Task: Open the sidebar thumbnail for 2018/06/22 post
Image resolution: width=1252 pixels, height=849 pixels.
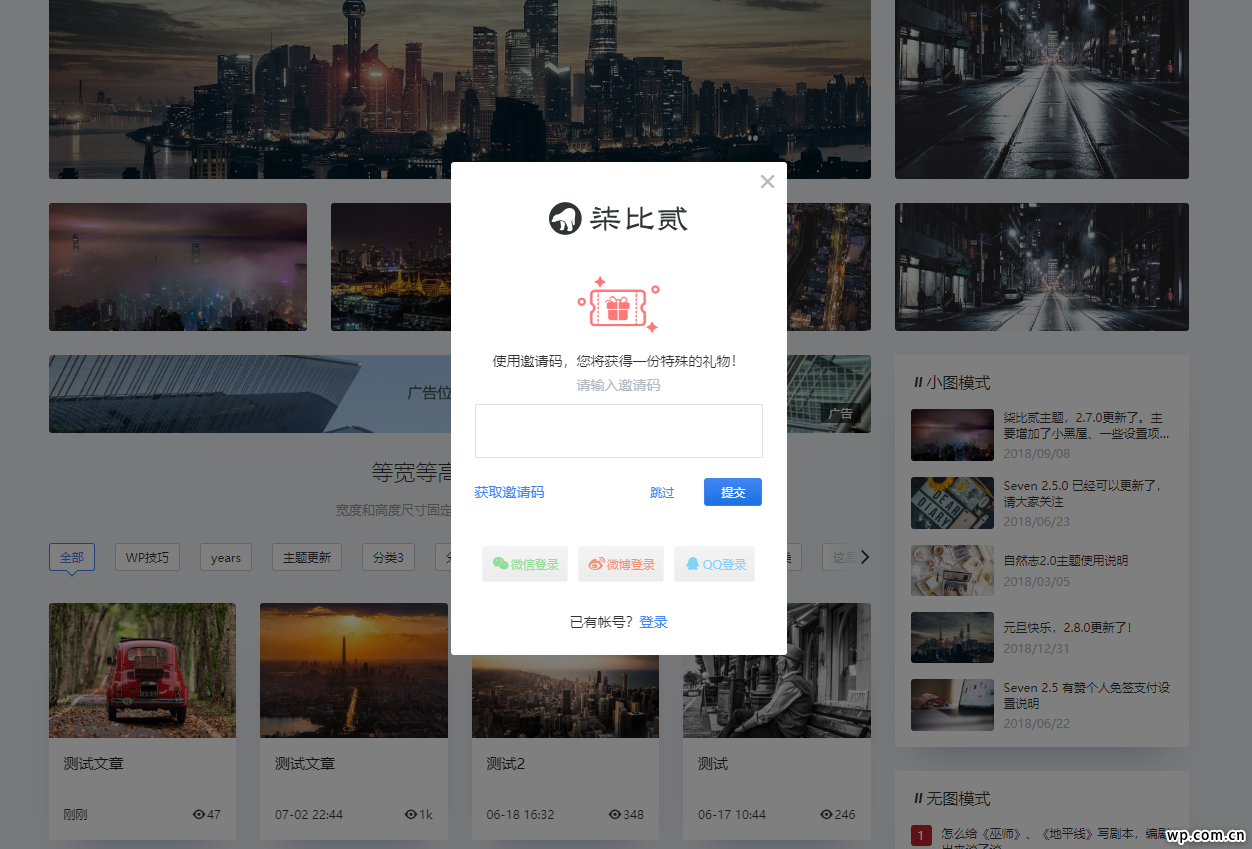Action: tap(952, 705)
